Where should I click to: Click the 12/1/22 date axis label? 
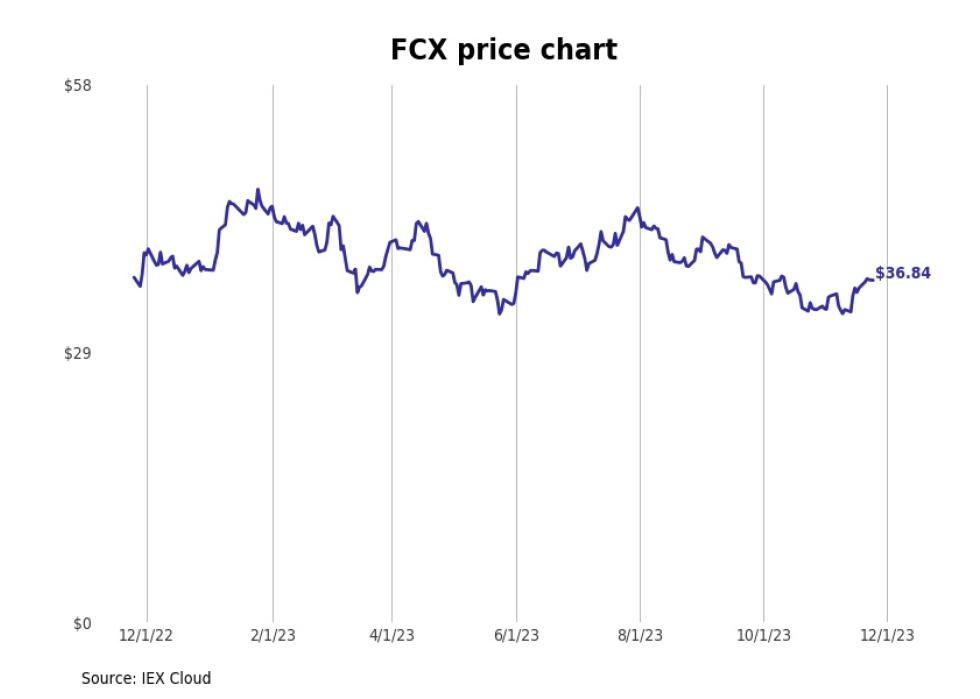pos(146,635)
